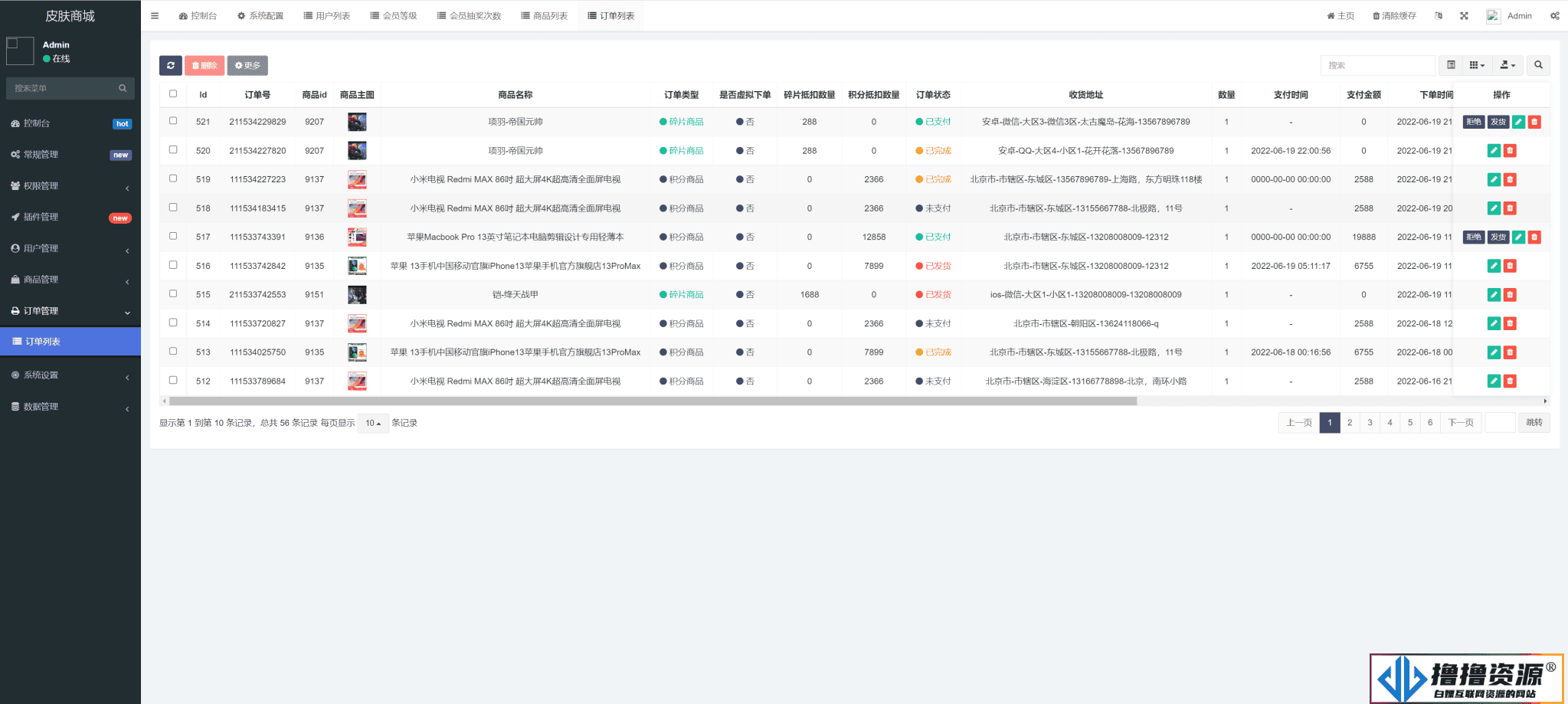Open the page size dropdown showing 10
The width and height of the screenshot is (1568, 704).
coord(373,423)
